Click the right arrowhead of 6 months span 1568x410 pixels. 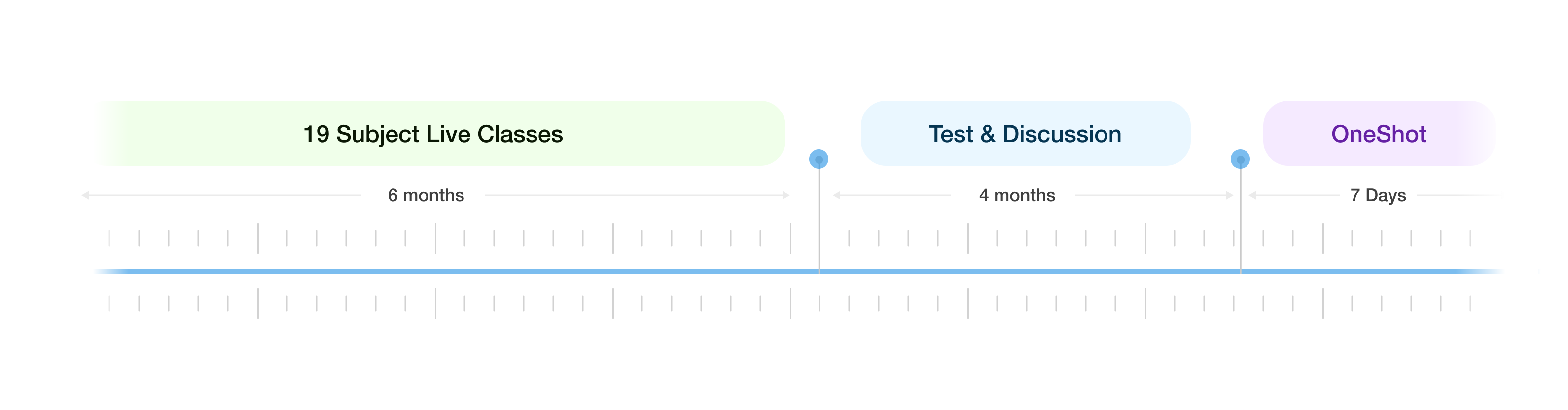pos(786,195)
